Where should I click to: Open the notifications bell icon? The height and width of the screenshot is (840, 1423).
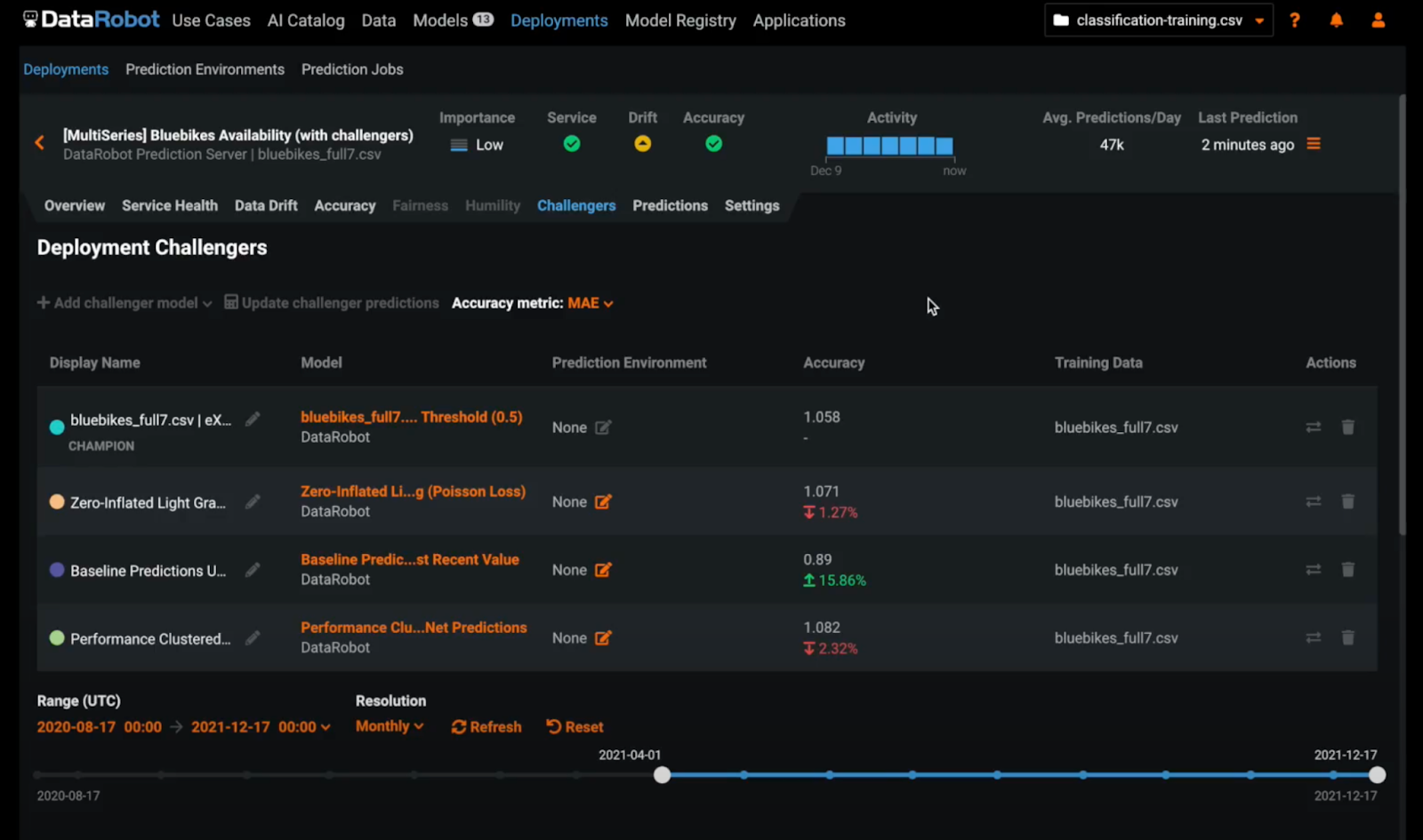pos(1336,20)
